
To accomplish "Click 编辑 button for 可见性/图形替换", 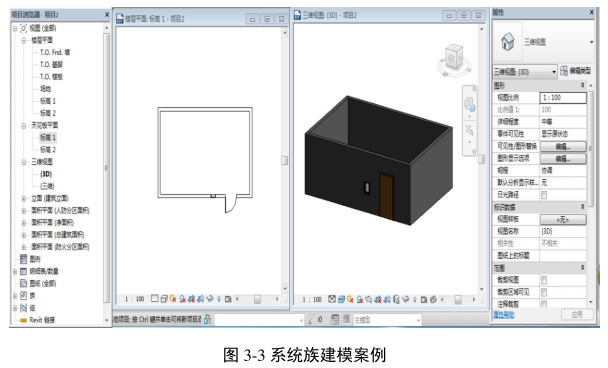I will tap(563, 146).
